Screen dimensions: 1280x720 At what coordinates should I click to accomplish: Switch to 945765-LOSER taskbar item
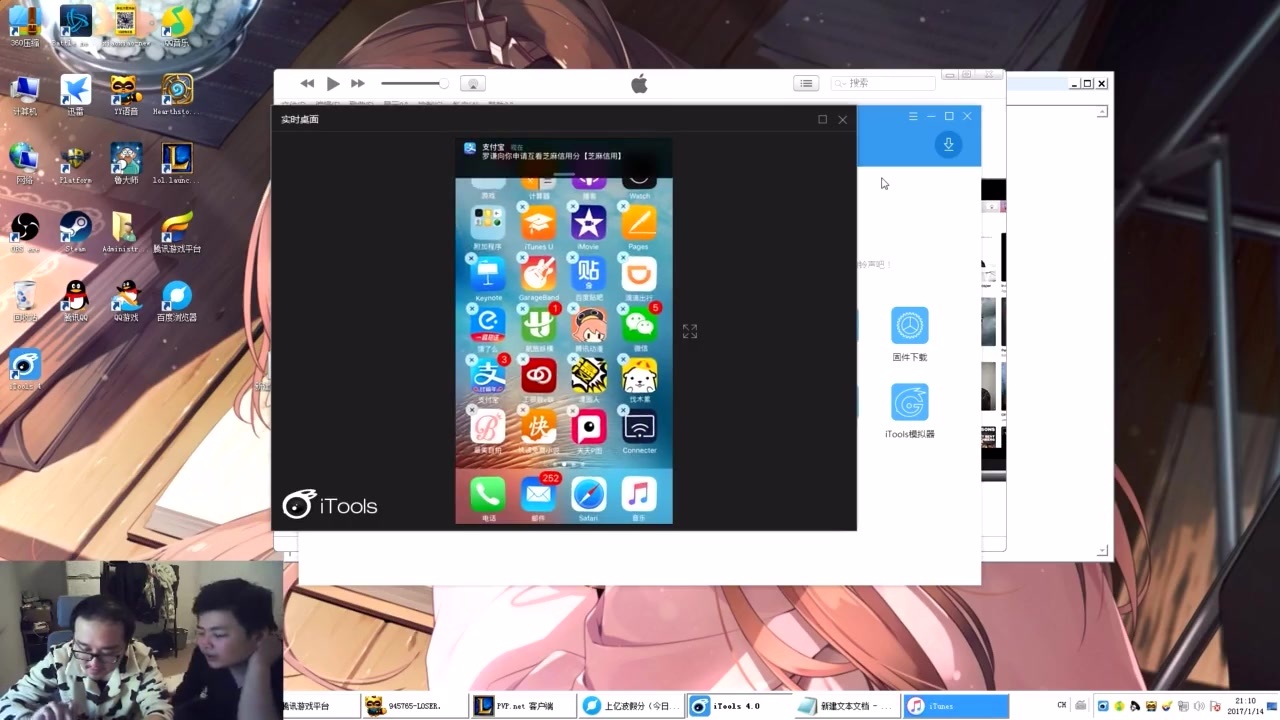pos(414,706)
